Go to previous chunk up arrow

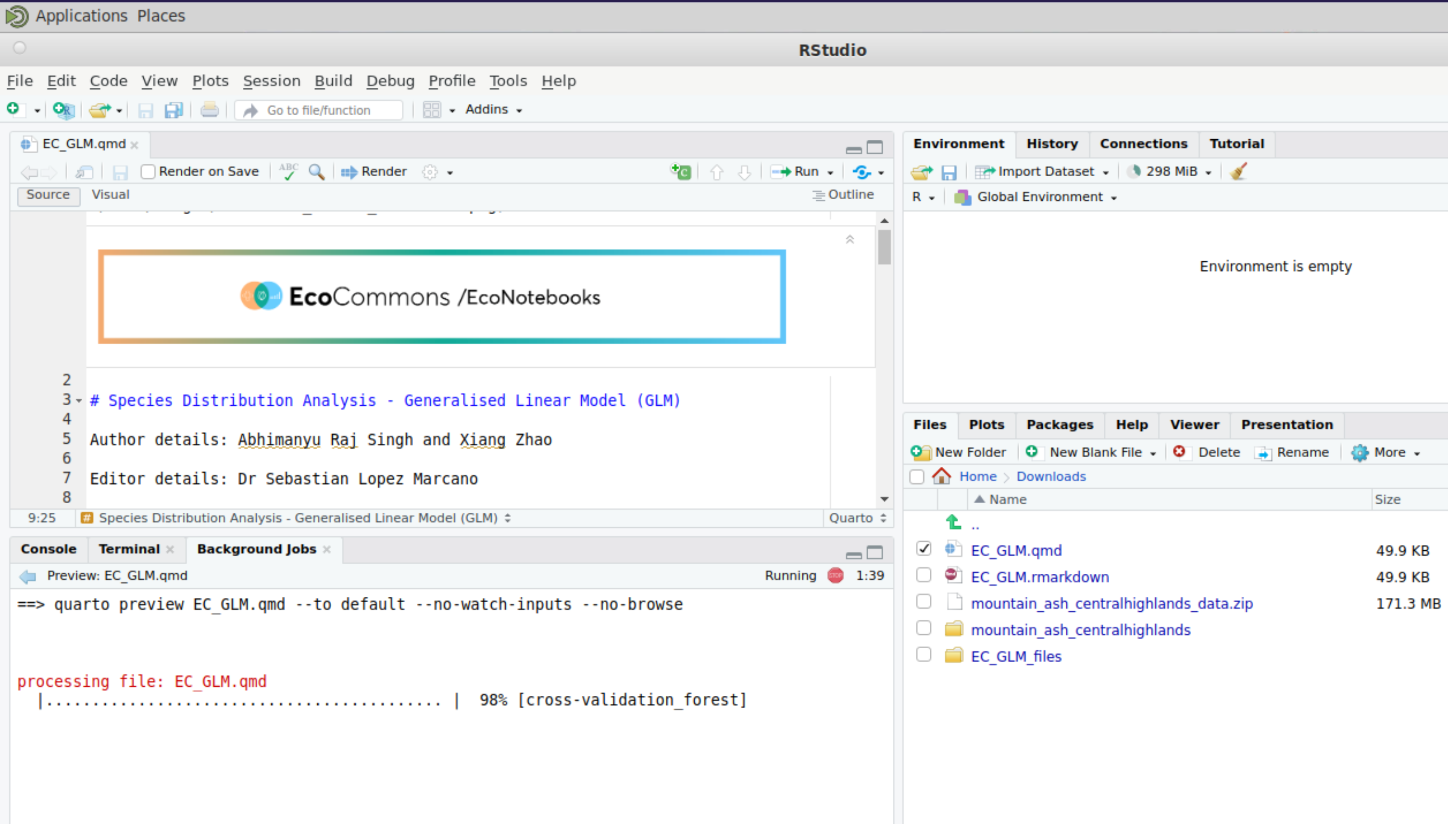click(x=716, y=172)
